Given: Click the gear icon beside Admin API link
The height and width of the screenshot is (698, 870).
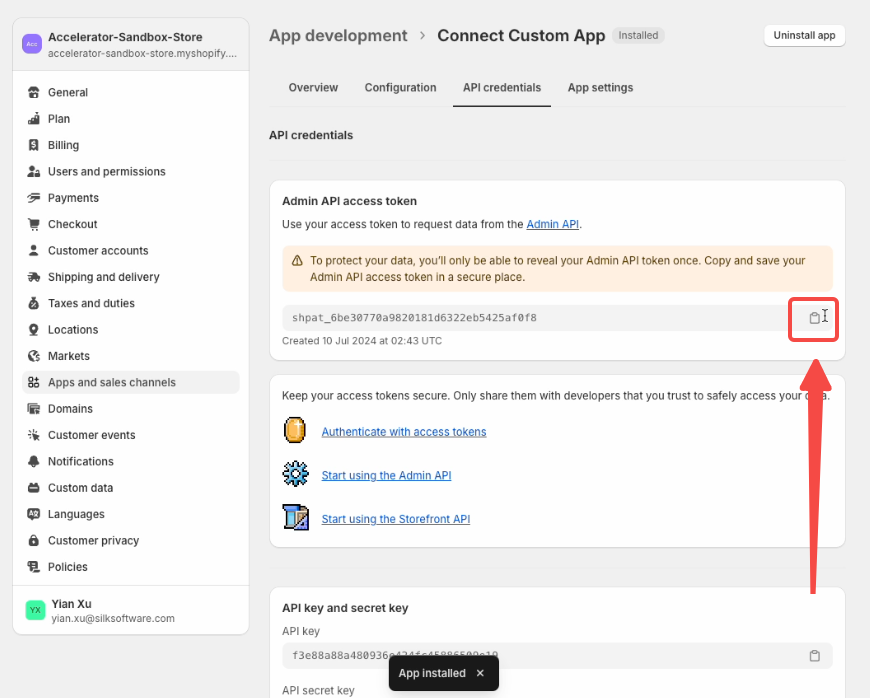Looking at the screenshot, I should point(295,474).
